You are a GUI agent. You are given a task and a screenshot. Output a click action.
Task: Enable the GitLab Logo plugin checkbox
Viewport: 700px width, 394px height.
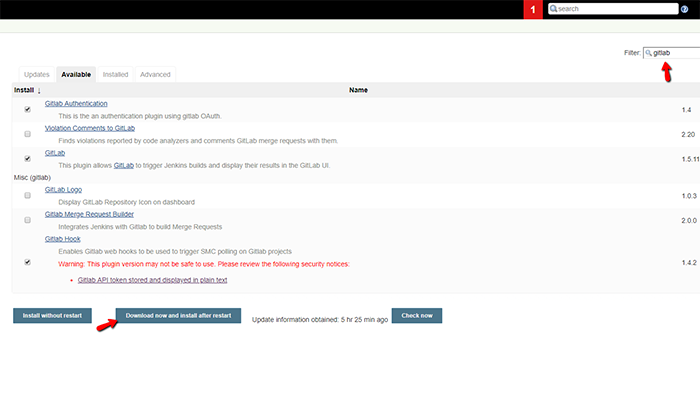(x=28, y=195)
